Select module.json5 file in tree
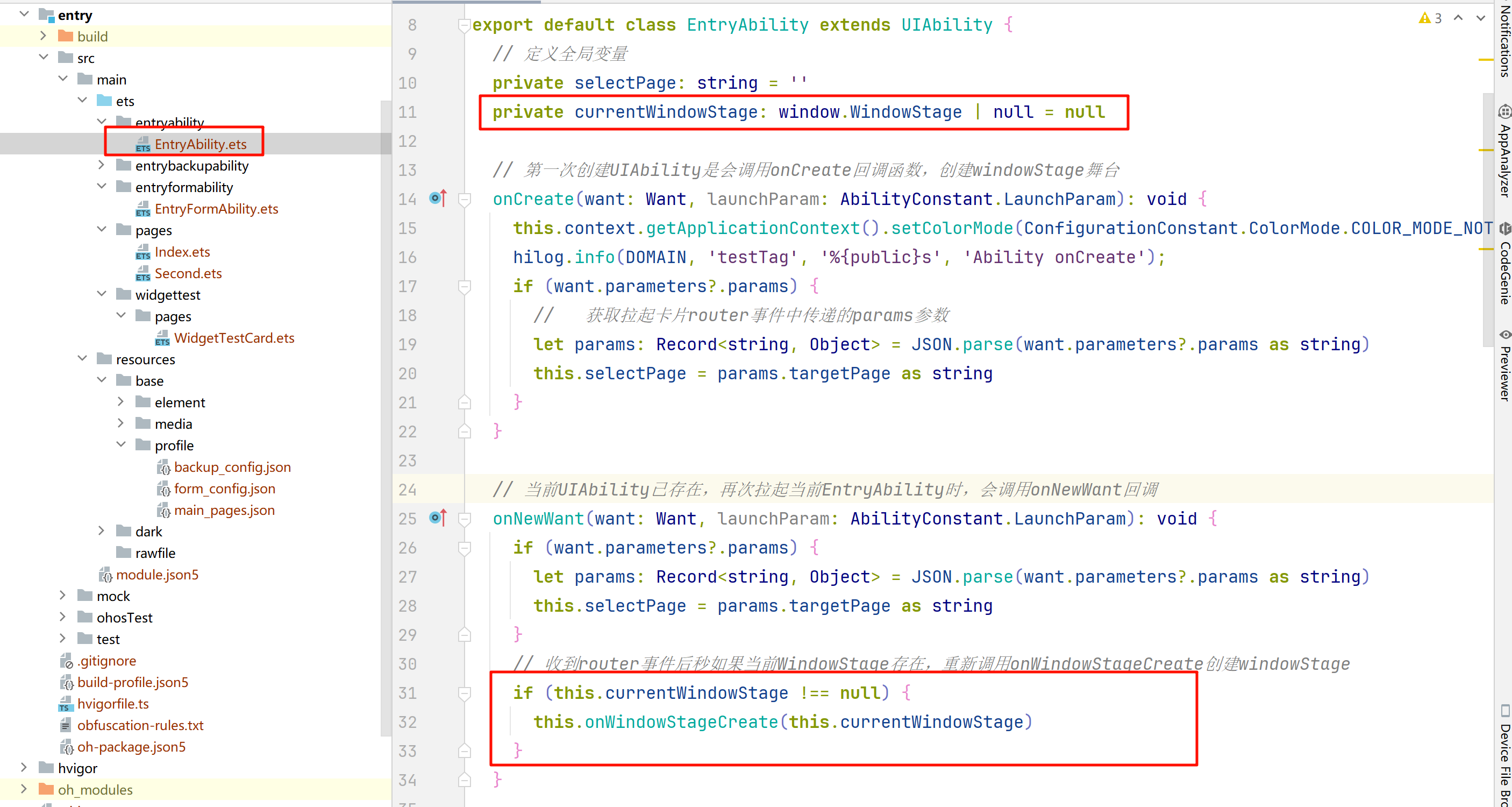1512x807 pixels. (x=156, y=575)
